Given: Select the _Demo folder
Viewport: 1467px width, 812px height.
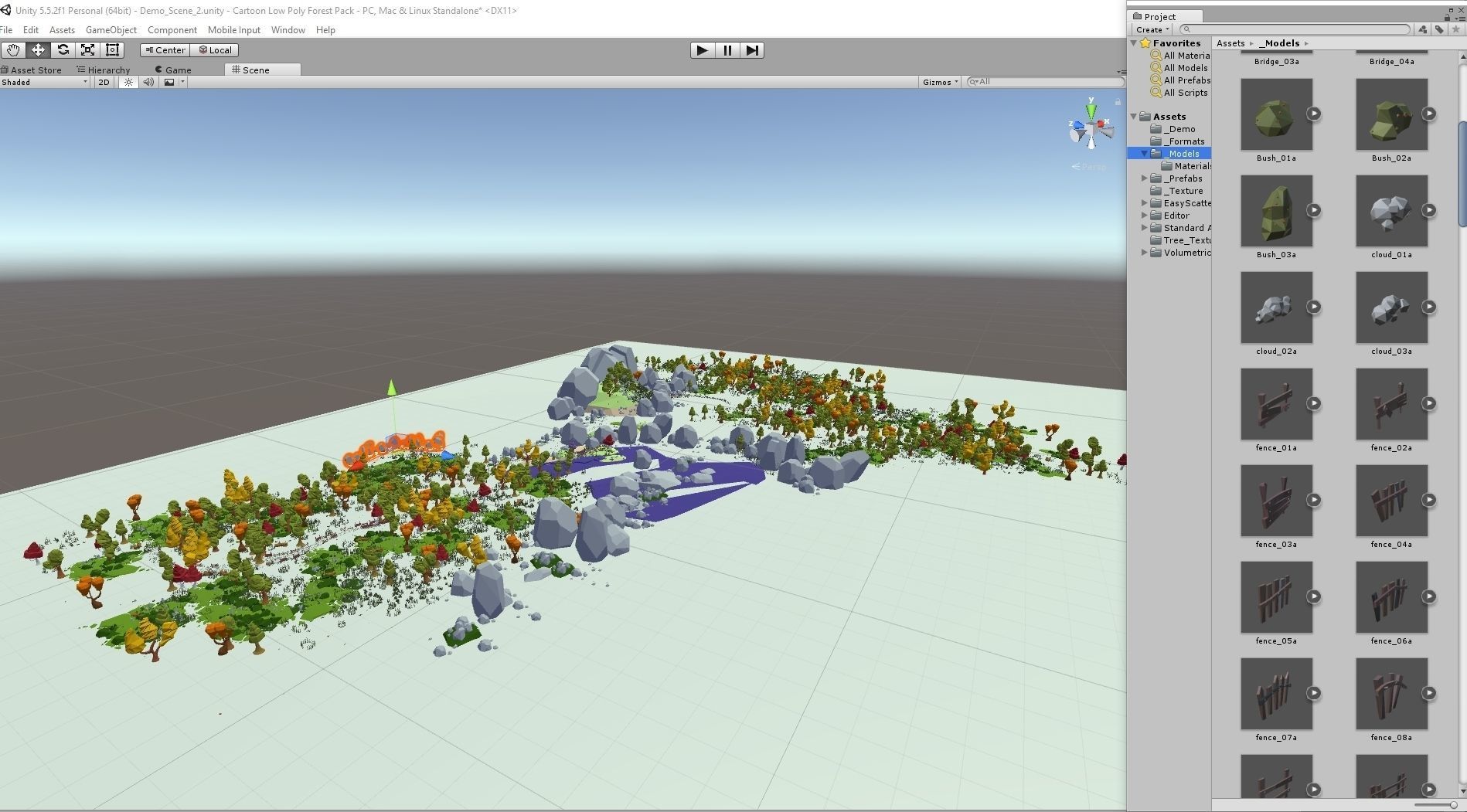Looking at the screenshot, I should click(x=1173, y=129).
